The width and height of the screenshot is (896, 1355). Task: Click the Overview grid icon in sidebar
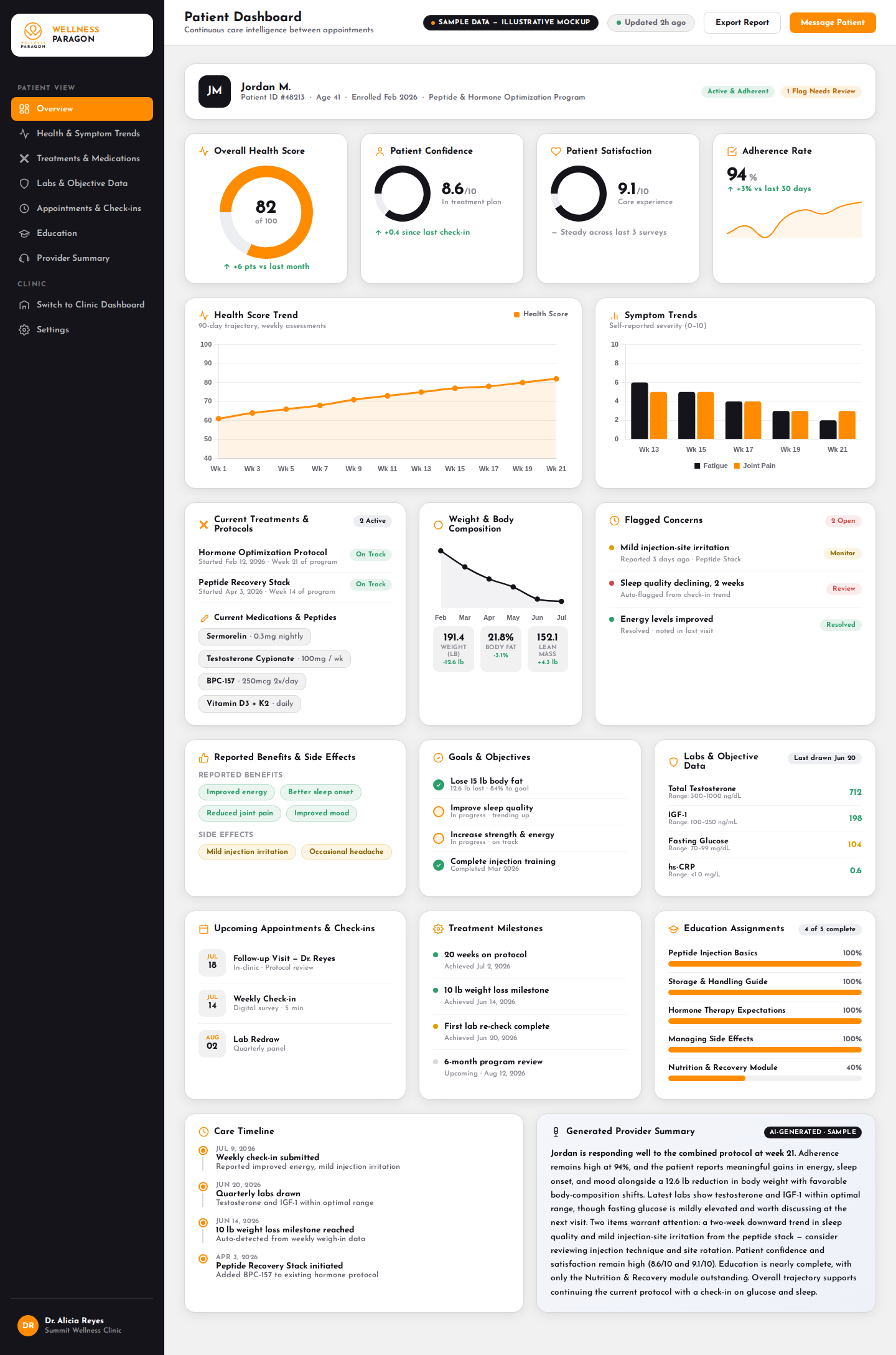24,109
